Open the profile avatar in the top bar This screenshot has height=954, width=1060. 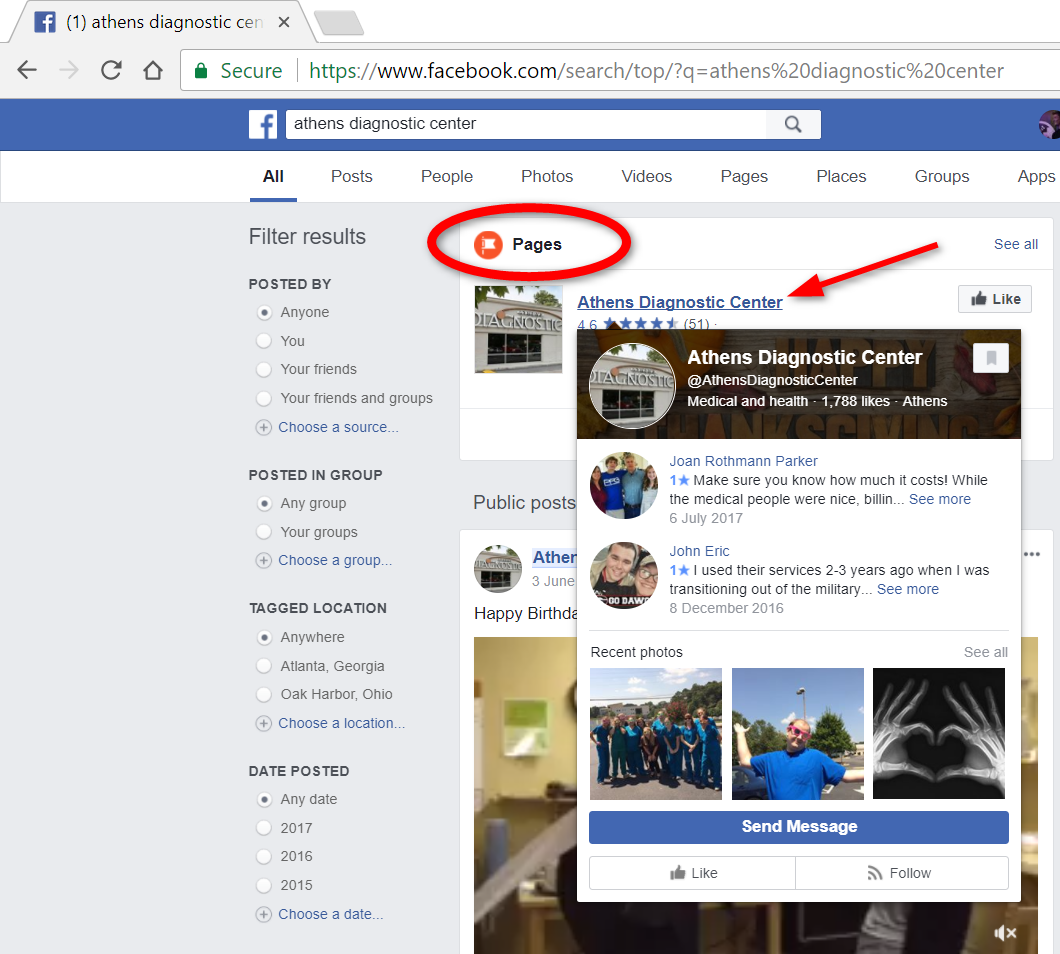pos(1050,124)
